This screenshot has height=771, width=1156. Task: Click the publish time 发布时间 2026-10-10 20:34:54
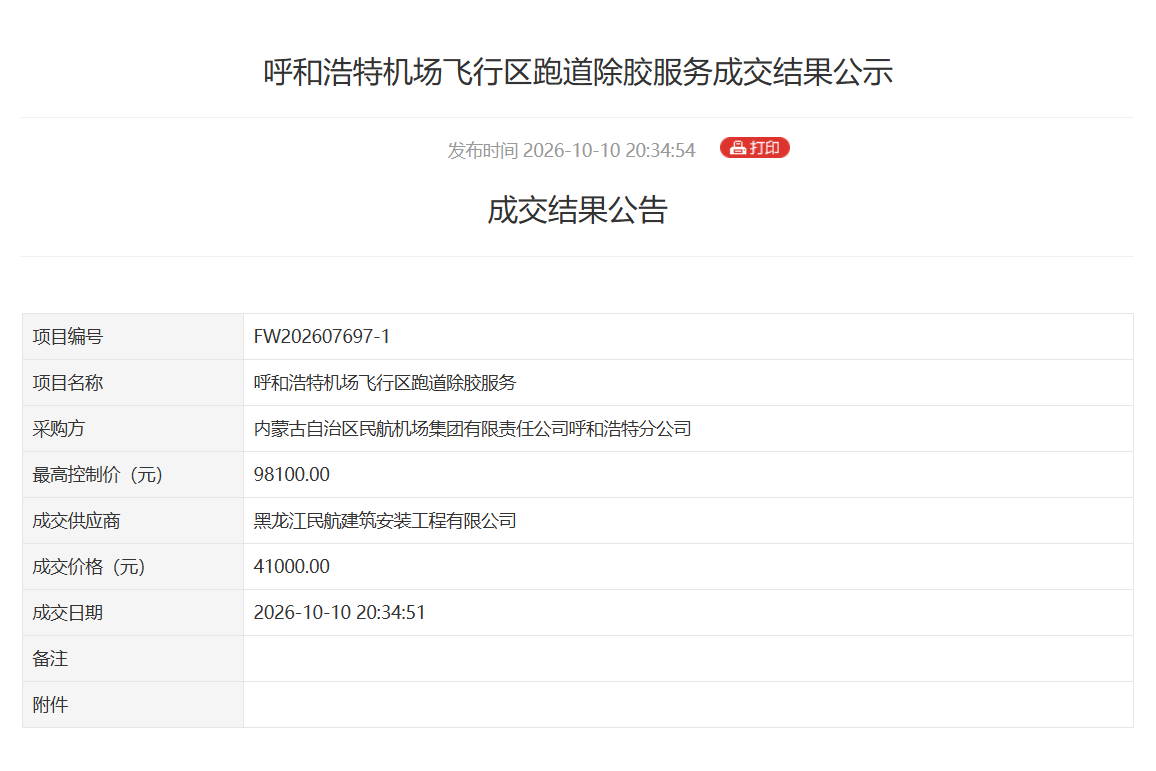(x=571, y=150)
